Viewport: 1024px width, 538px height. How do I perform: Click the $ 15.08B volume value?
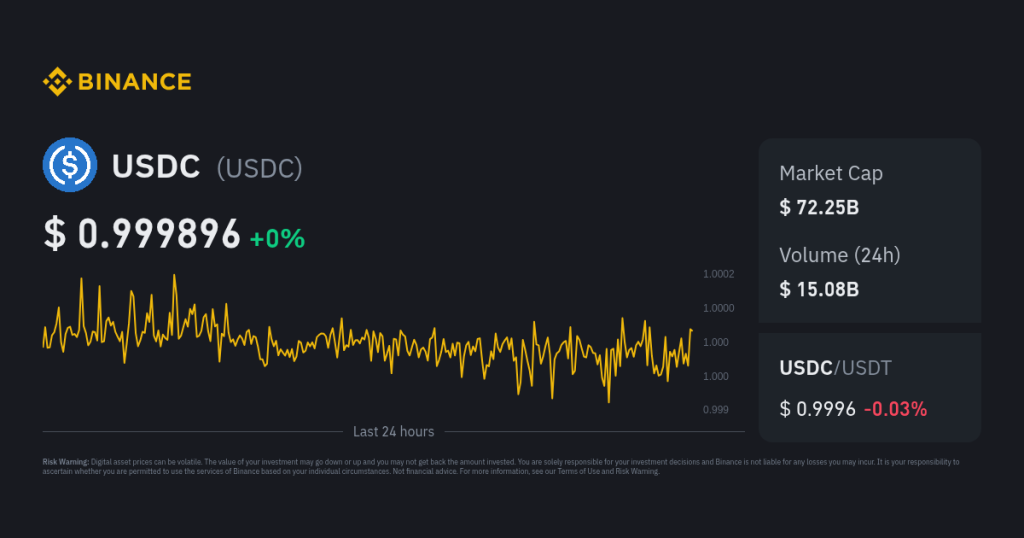tap(819, 289)
